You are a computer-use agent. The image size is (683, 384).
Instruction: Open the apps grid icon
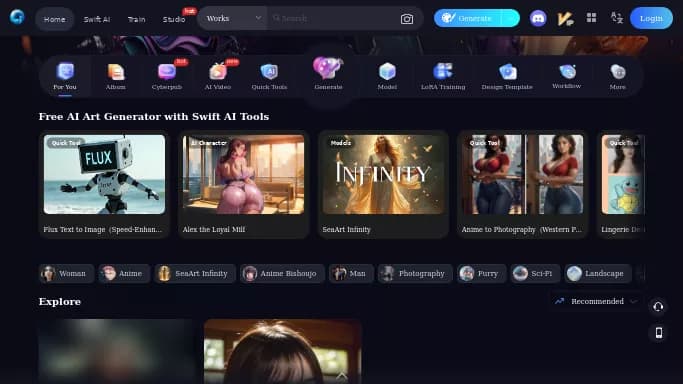click(591, 18)
